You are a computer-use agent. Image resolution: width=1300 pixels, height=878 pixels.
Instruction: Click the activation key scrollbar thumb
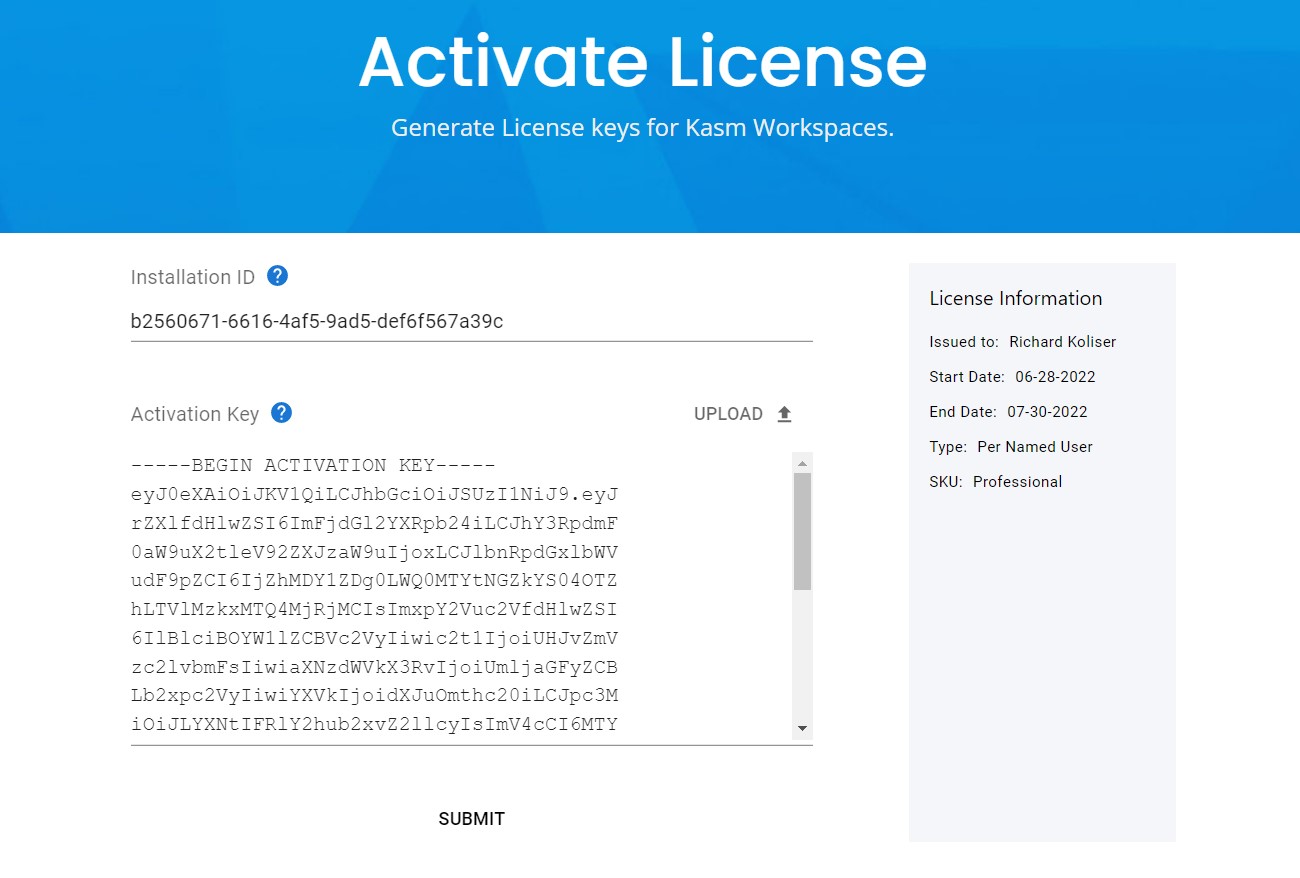click(x=802, y=530)
